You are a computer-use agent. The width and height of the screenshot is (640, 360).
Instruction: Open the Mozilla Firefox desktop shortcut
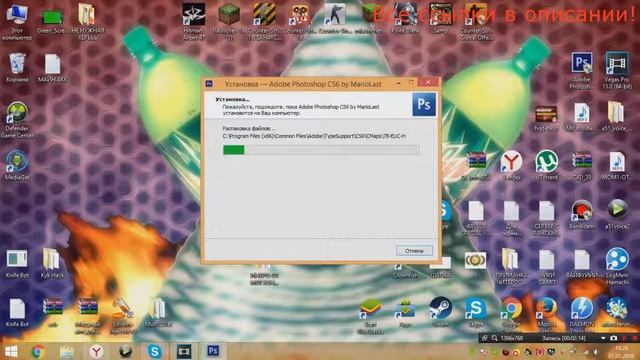547,313
